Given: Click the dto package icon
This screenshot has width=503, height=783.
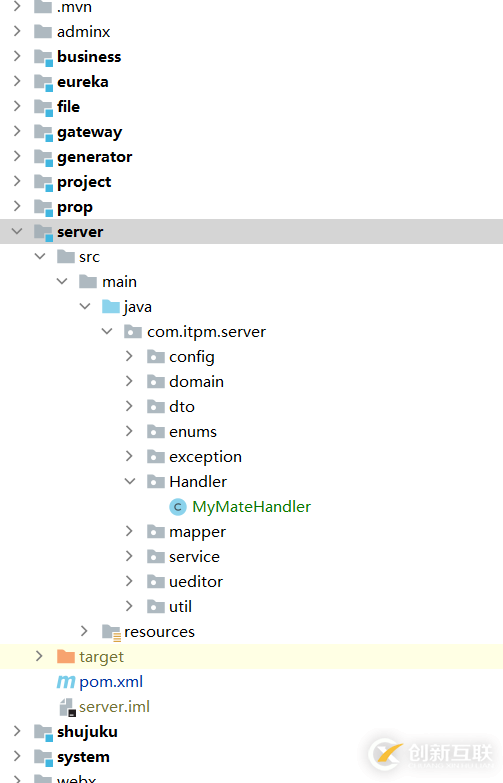Looking at the screenshot, I should 156,406.
